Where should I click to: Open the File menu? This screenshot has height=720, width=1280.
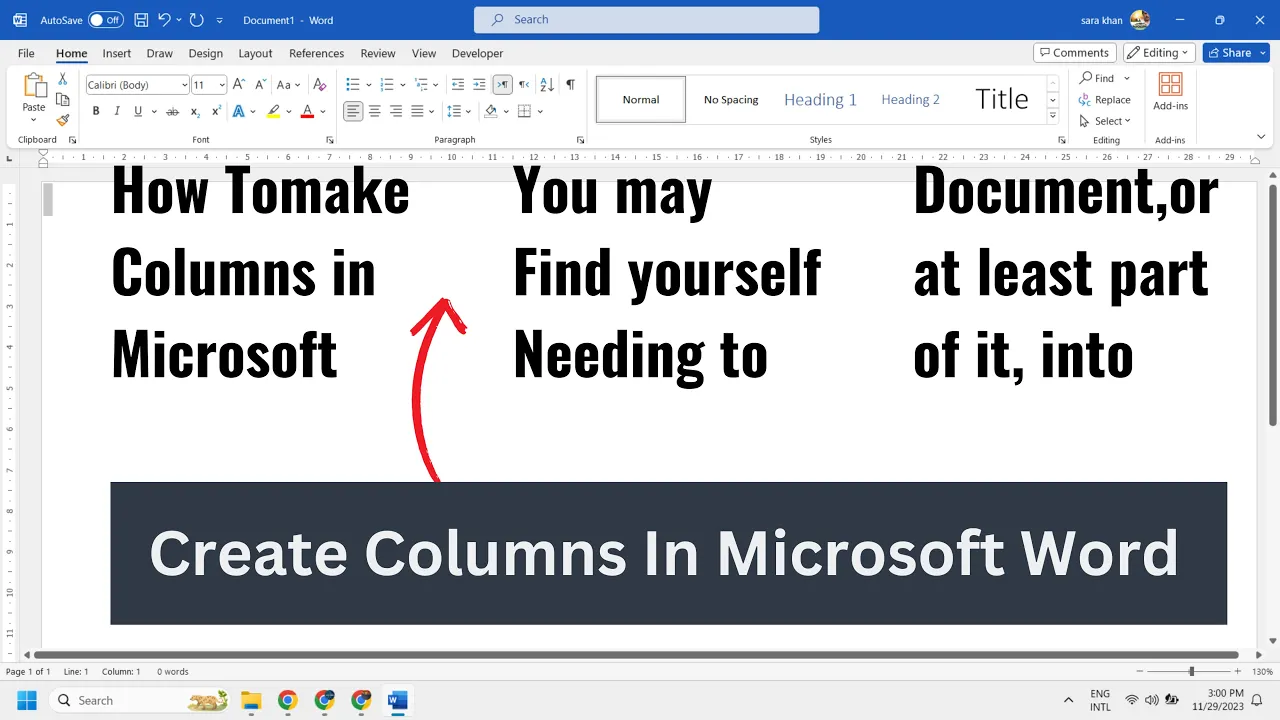click(x=26, y=53)
